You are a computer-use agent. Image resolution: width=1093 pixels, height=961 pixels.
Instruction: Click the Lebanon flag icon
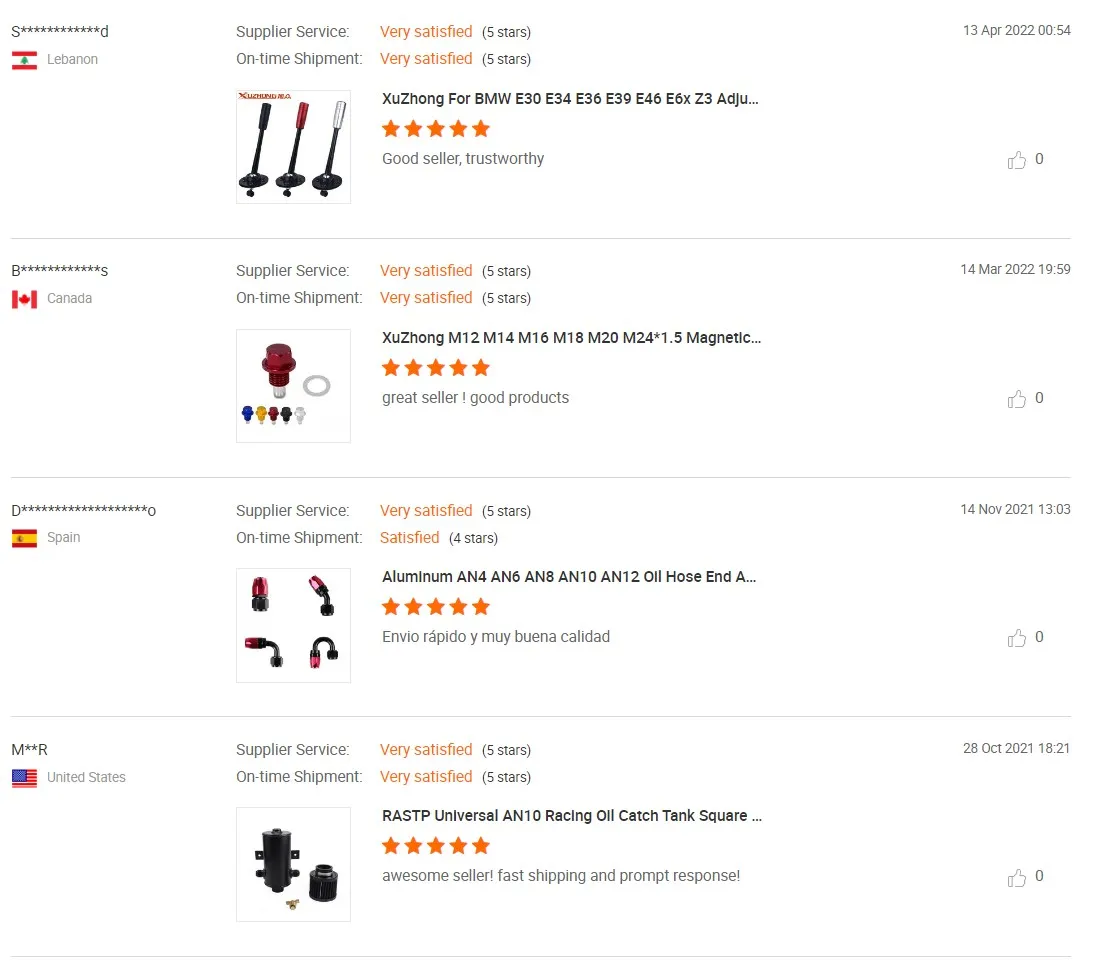pyautogui.click(x=24, y=60)
